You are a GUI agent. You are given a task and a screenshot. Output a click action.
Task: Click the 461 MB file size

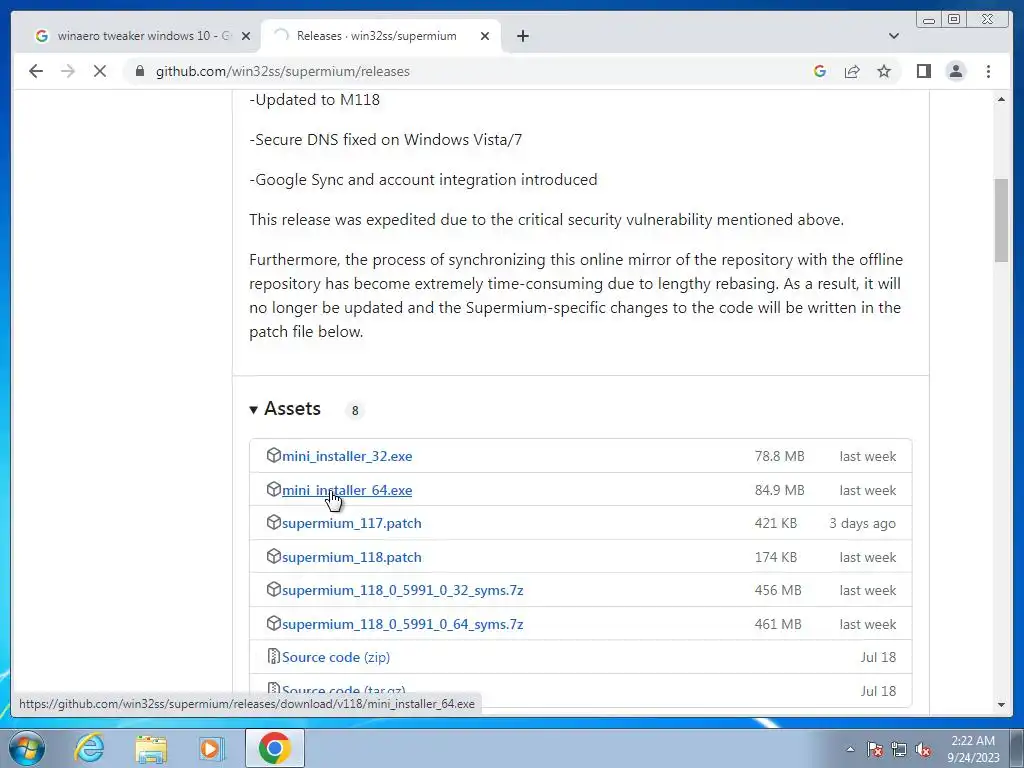[x=777, y=624]
